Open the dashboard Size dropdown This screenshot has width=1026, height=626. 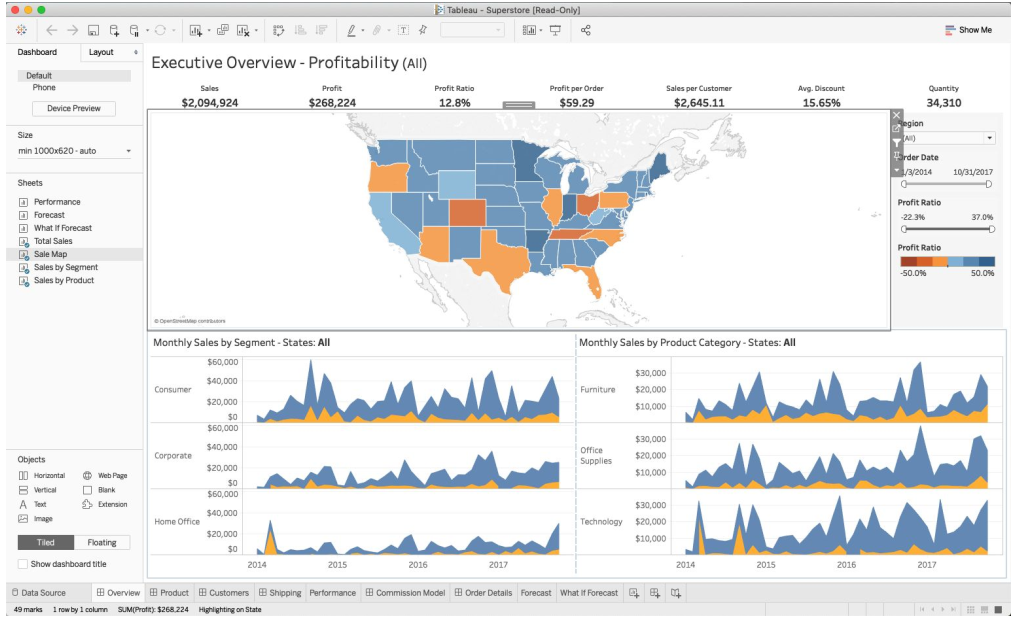click(74, 151)
